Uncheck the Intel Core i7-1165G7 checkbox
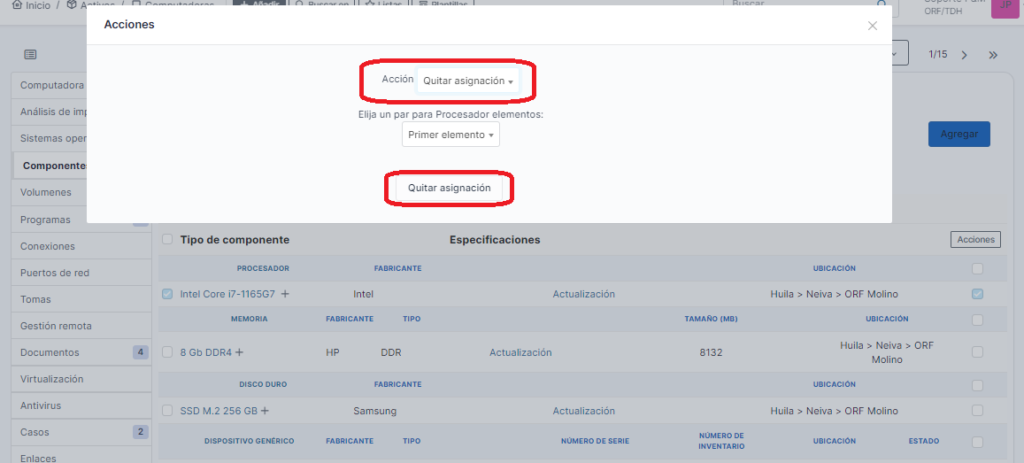 tap(167, 294)
